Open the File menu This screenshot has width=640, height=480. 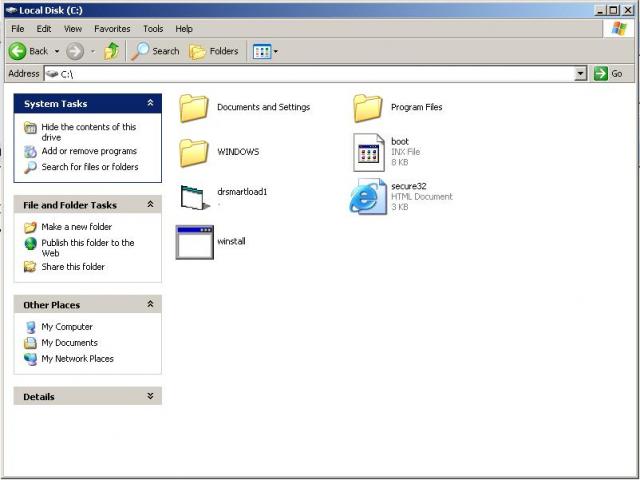click(18, 29)
